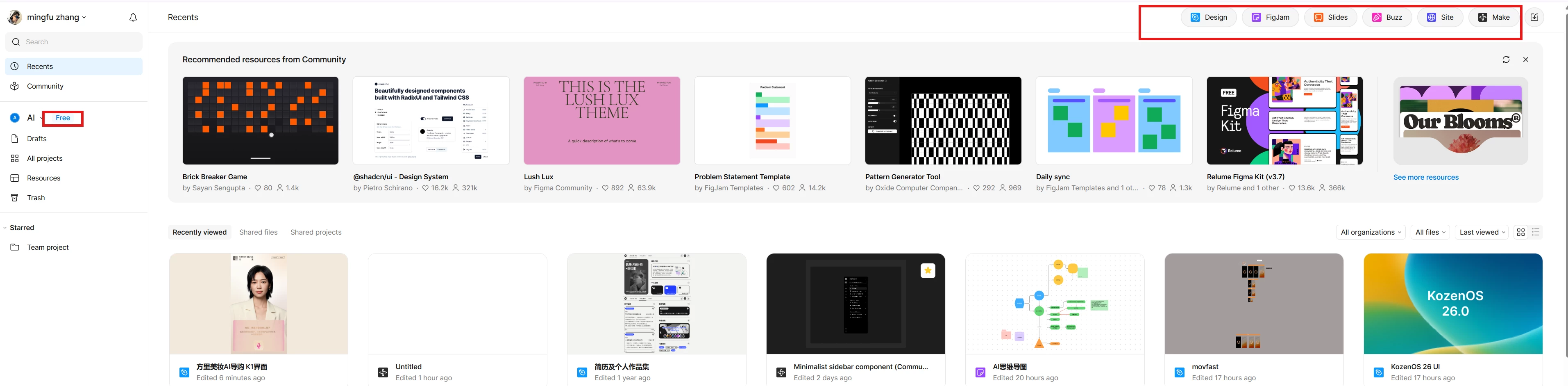Open All projects in the sidebar

tap(74, 159)
